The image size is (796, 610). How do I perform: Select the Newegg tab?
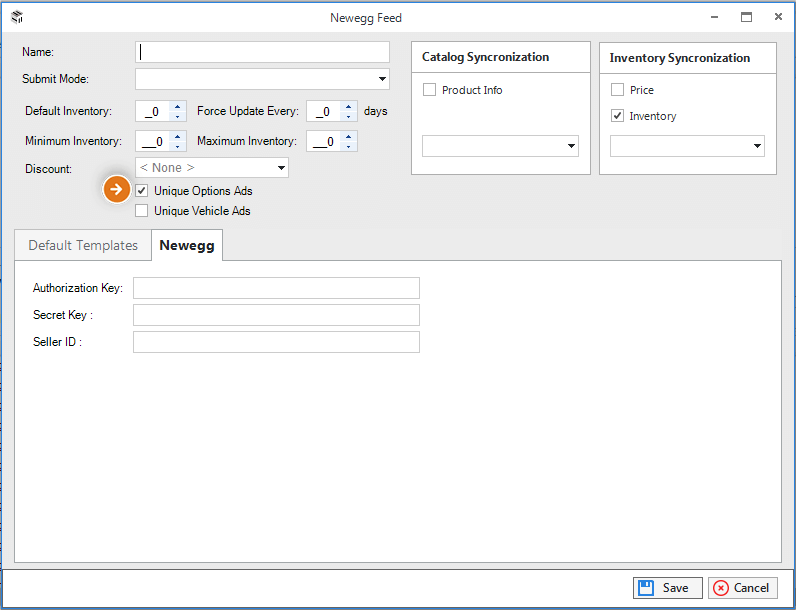187,246
